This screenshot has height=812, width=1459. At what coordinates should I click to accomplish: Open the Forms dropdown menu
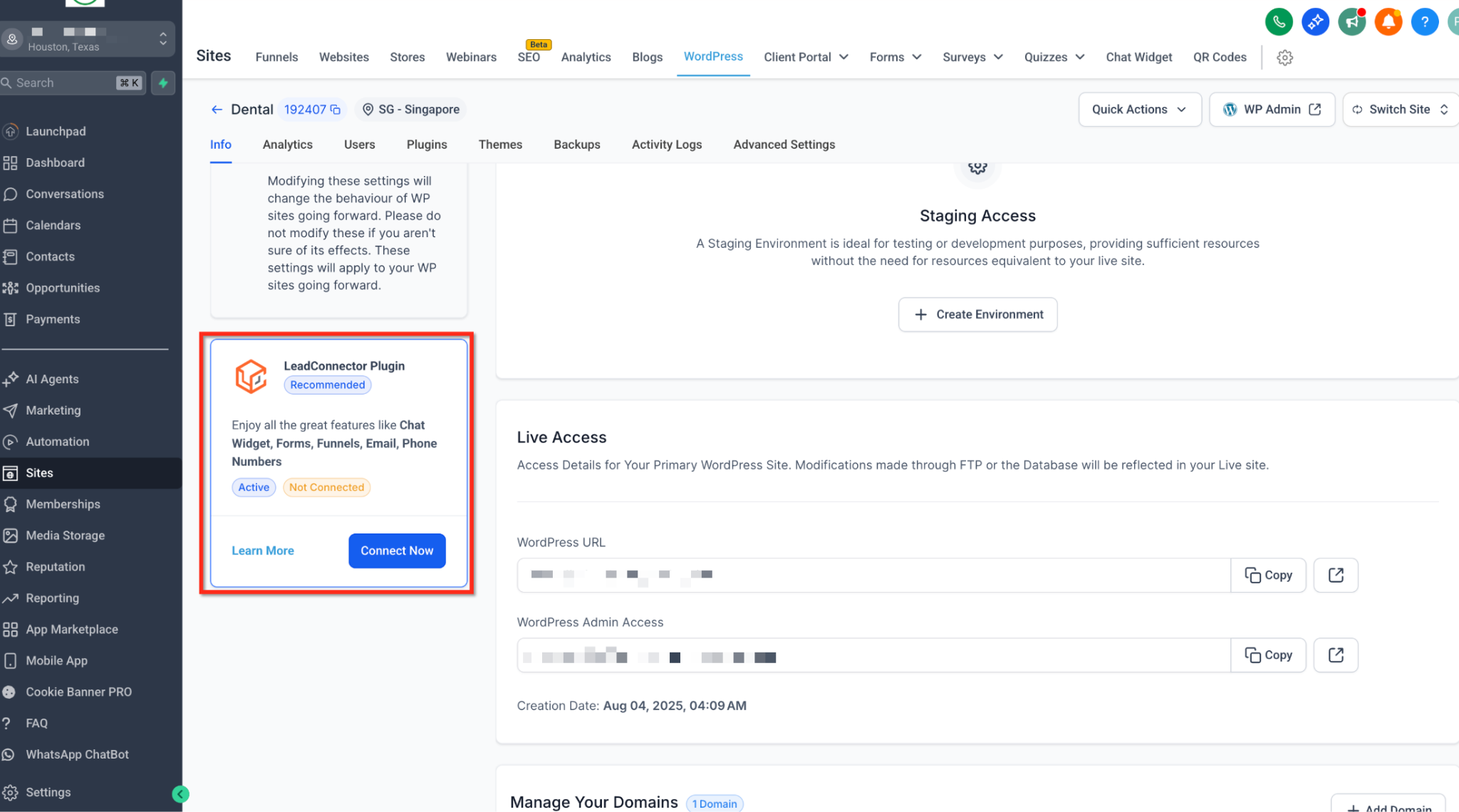tap(895, 57)
